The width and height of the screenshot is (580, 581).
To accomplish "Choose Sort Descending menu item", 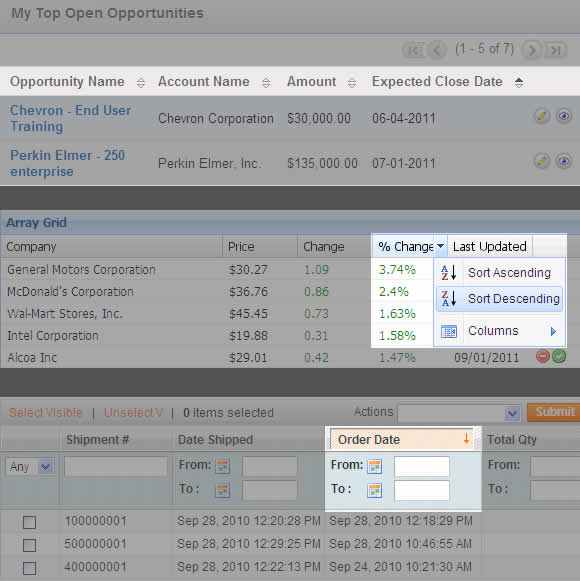I will click(x=500, y=299).
